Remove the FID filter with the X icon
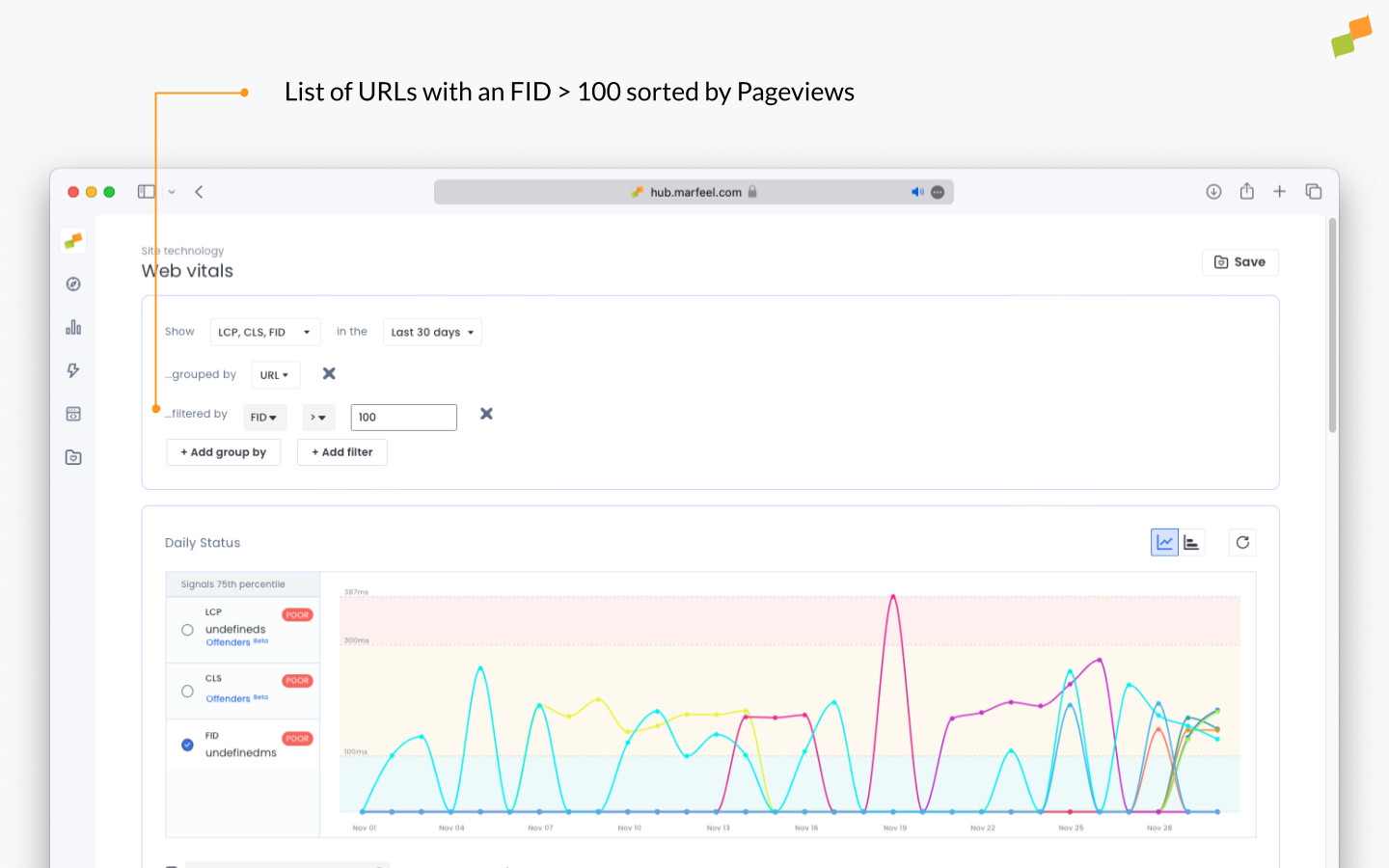1389x868 pixels. pyautogui.click(x=486, y=413)
